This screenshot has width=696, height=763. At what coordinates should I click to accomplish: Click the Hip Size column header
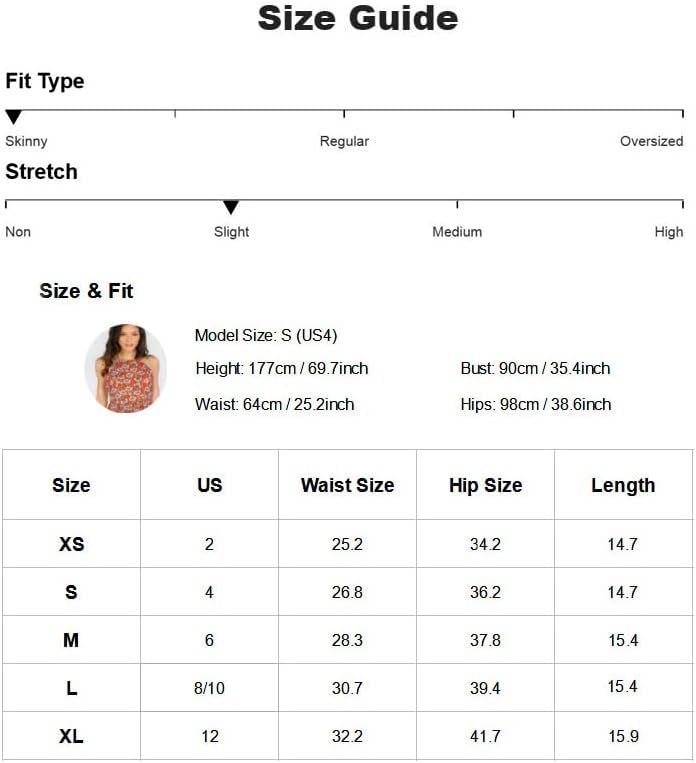[485, 485]
